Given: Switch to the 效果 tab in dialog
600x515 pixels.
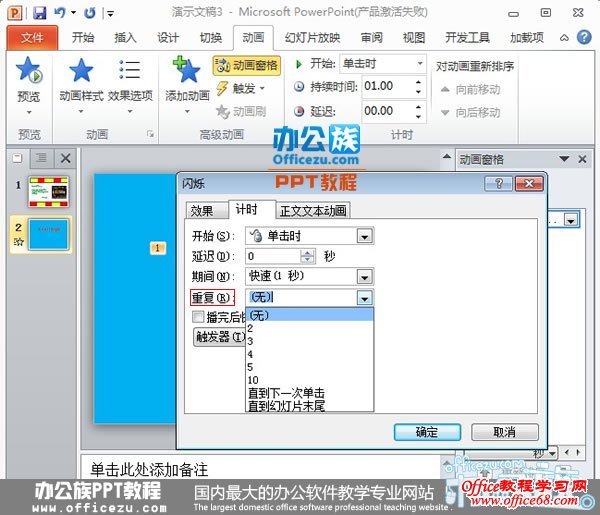Looking at the screenshot, I should click(x=206, y=210).
